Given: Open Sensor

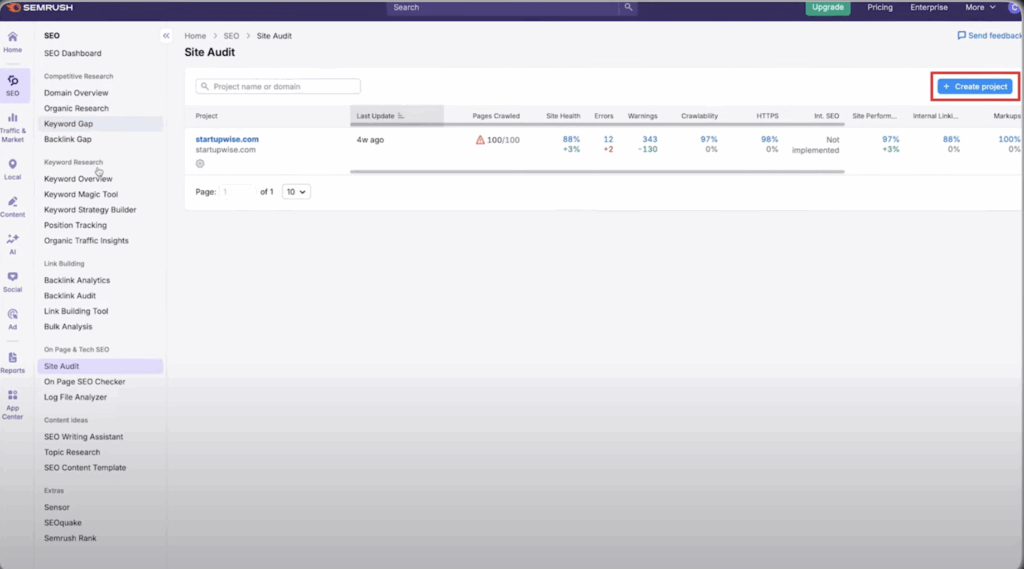Looking at the screenshot, I should (x=56, y=508).
